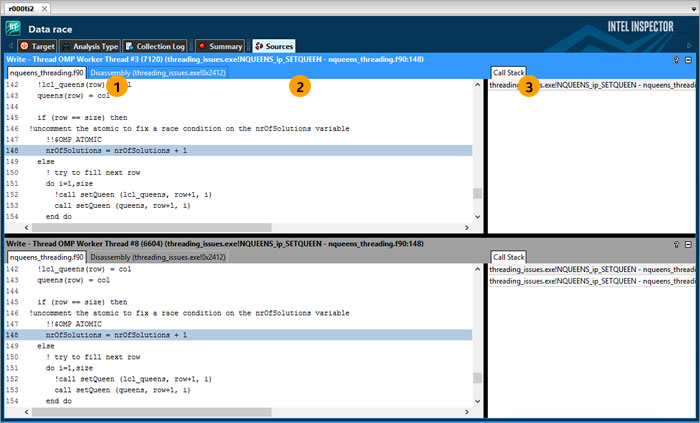The width and height of the screenshot is (700, 423).
Task: Open the Target tab
Action: (x=37, y=46)
